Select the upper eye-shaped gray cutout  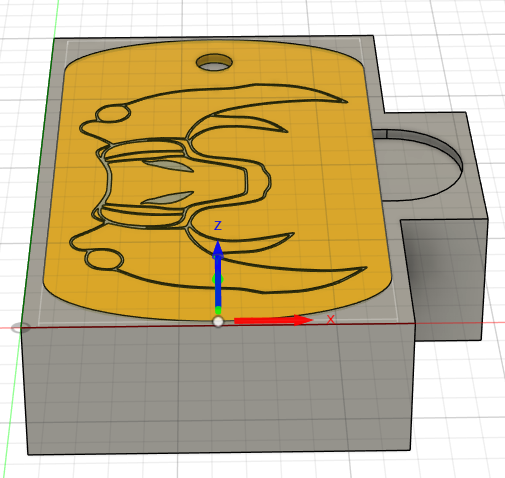tap(168, 166)
